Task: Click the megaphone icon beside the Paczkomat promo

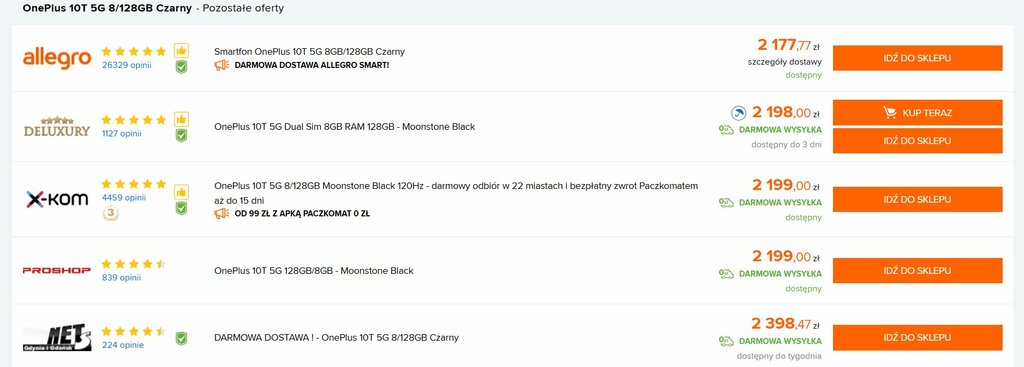Action: click(x=221, y=213)
